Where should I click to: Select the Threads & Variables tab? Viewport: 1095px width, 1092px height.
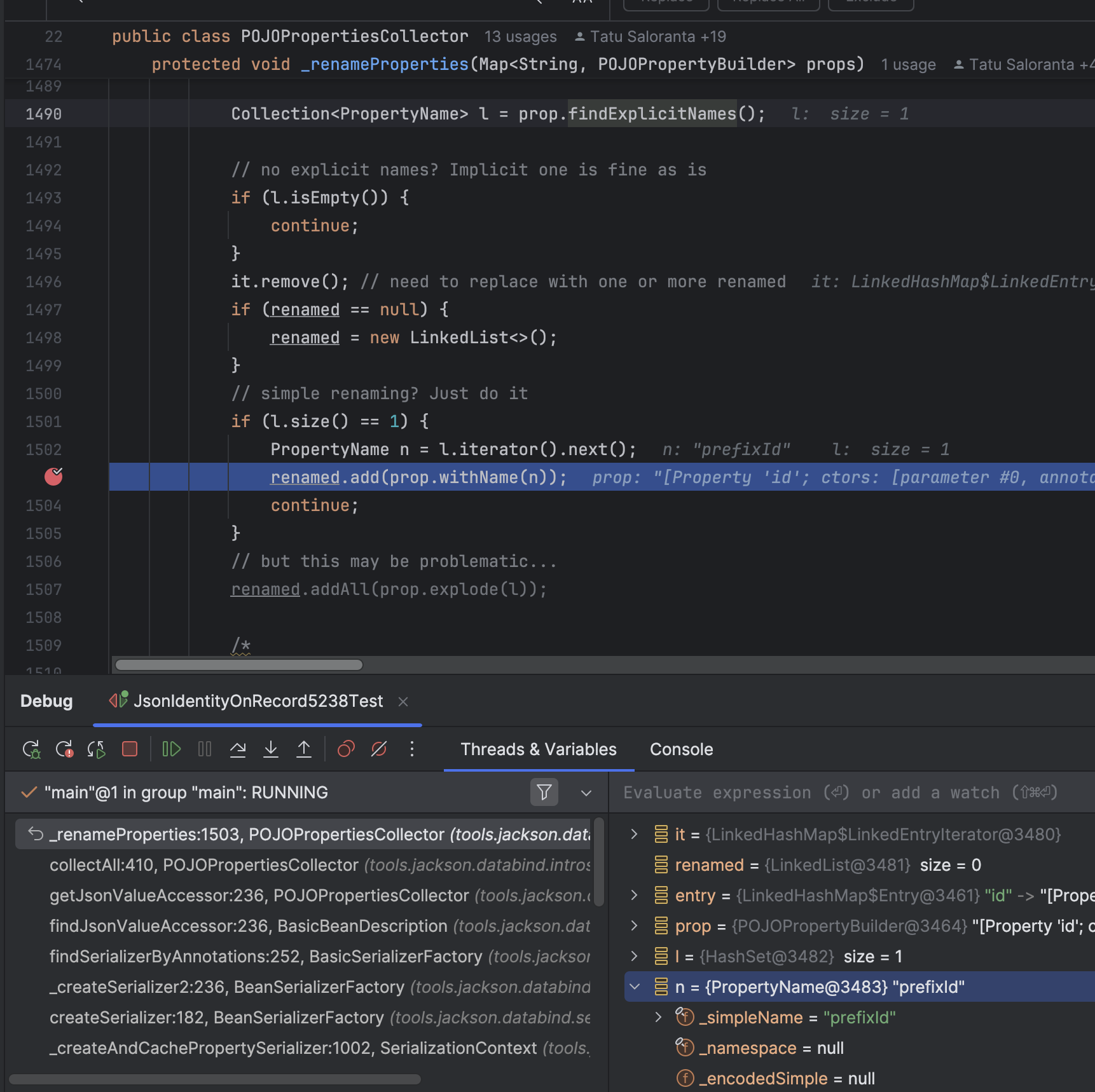click(539, 749)
